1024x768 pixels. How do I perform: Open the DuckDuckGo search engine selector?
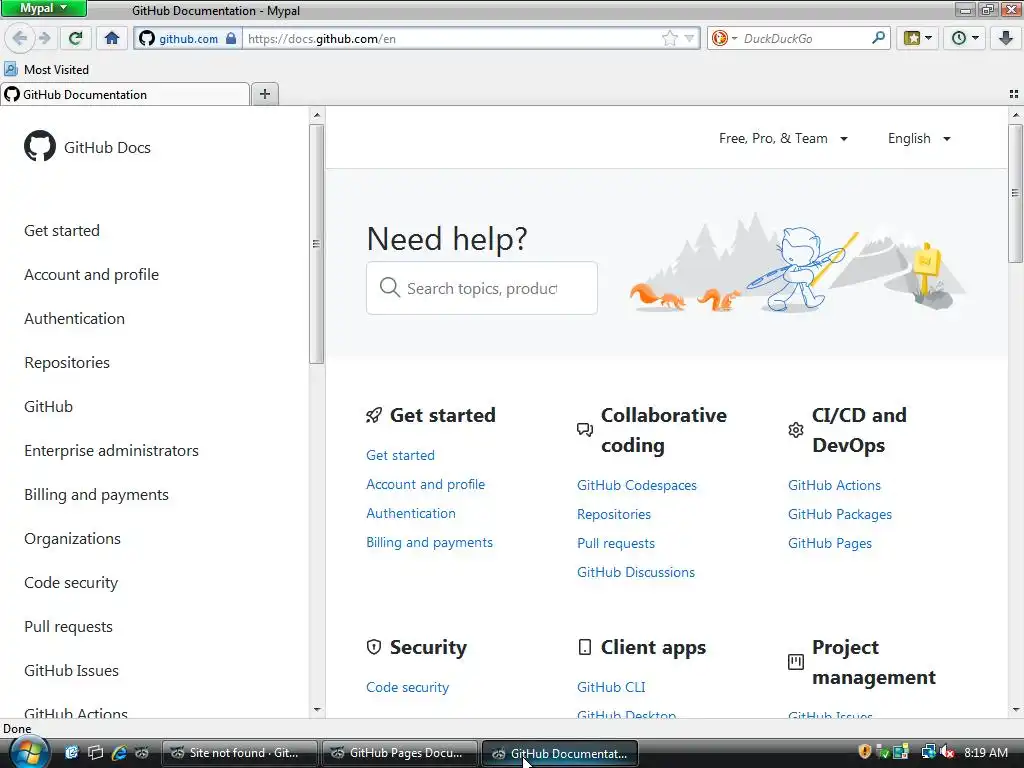(724, 39)
